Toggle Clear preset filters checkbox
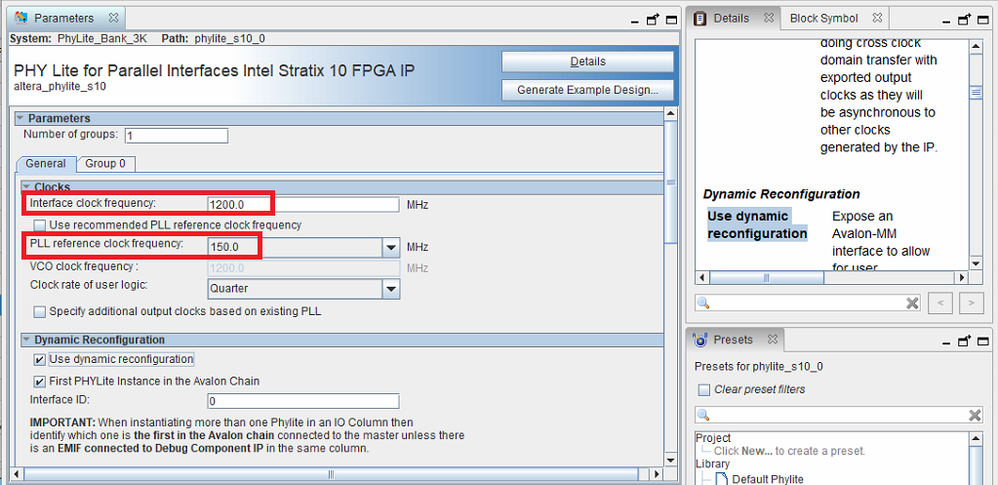This screenshot has height=485, width=998. pyautogui.click(x=703, y=389)
